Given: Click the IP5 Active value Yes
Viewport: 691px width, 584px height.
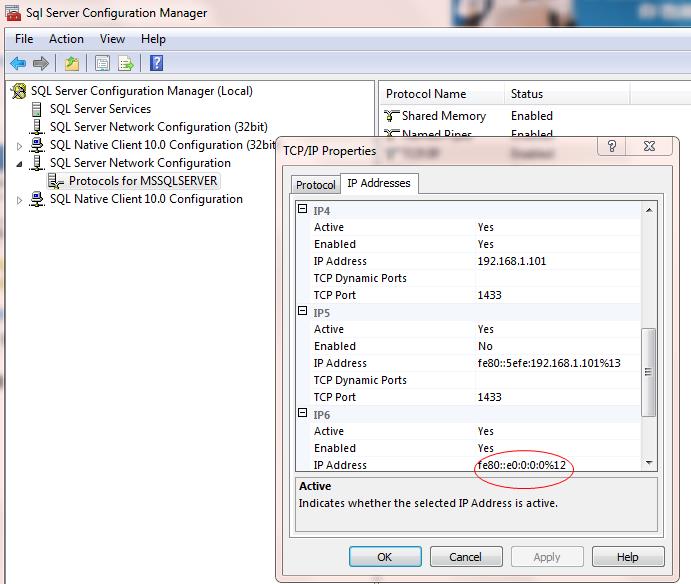Looking at the screenshot, I should pyautogui.click(x=485, y=329).
